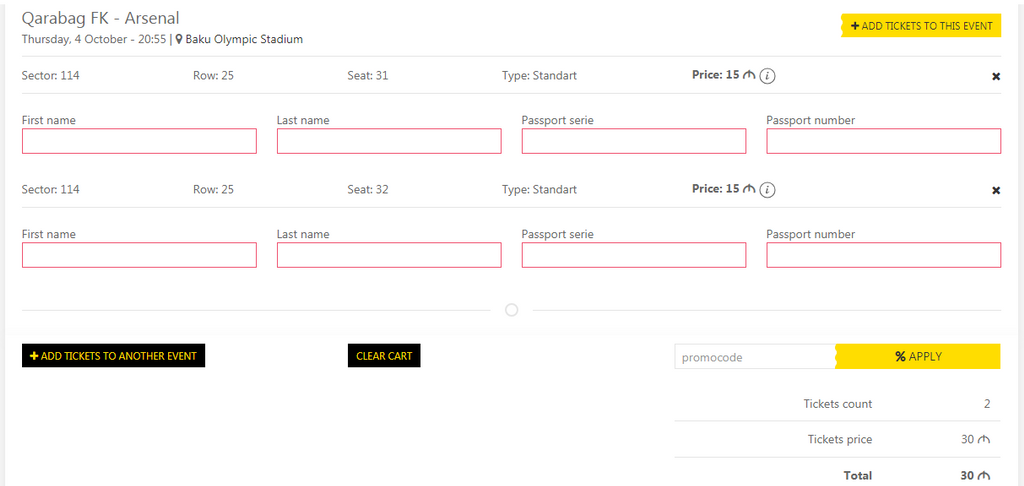Focus Passport serie field for Seat 32
The width and height of the screenshot is (1024, 486).
tap(633, 255)
